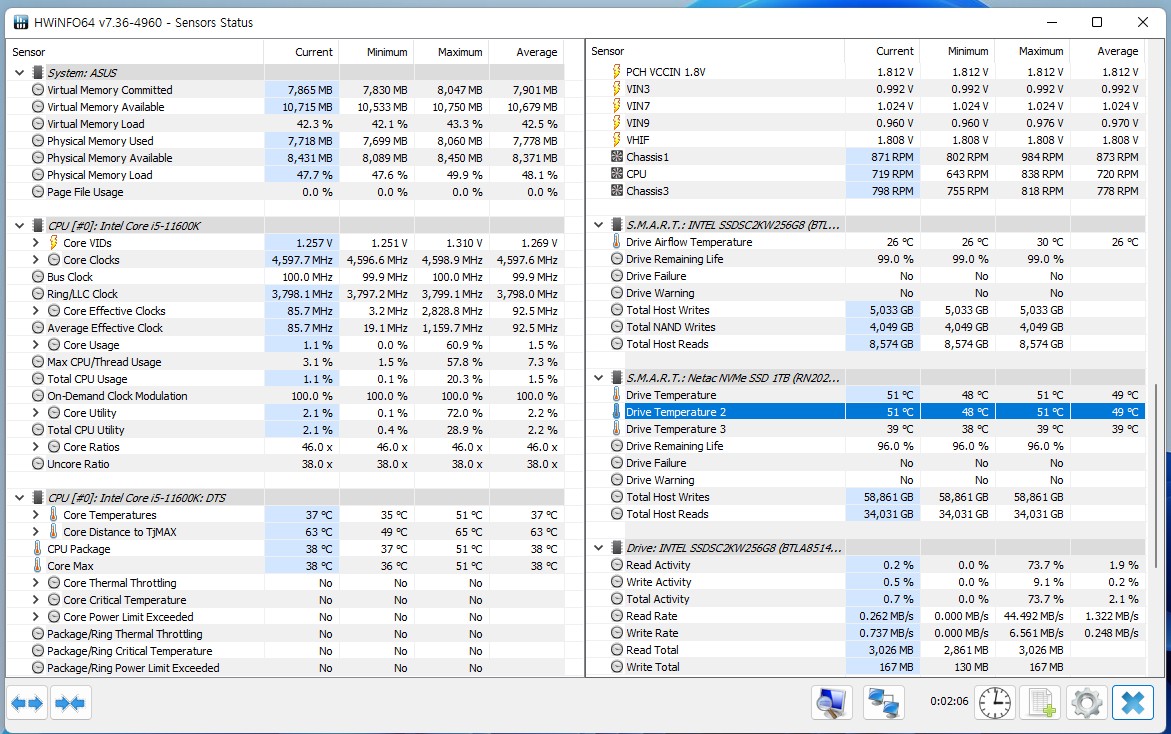Select the Total CPU Usage row
The height and width of the screenshot is (734, 1171).
(x=285, y=379)
